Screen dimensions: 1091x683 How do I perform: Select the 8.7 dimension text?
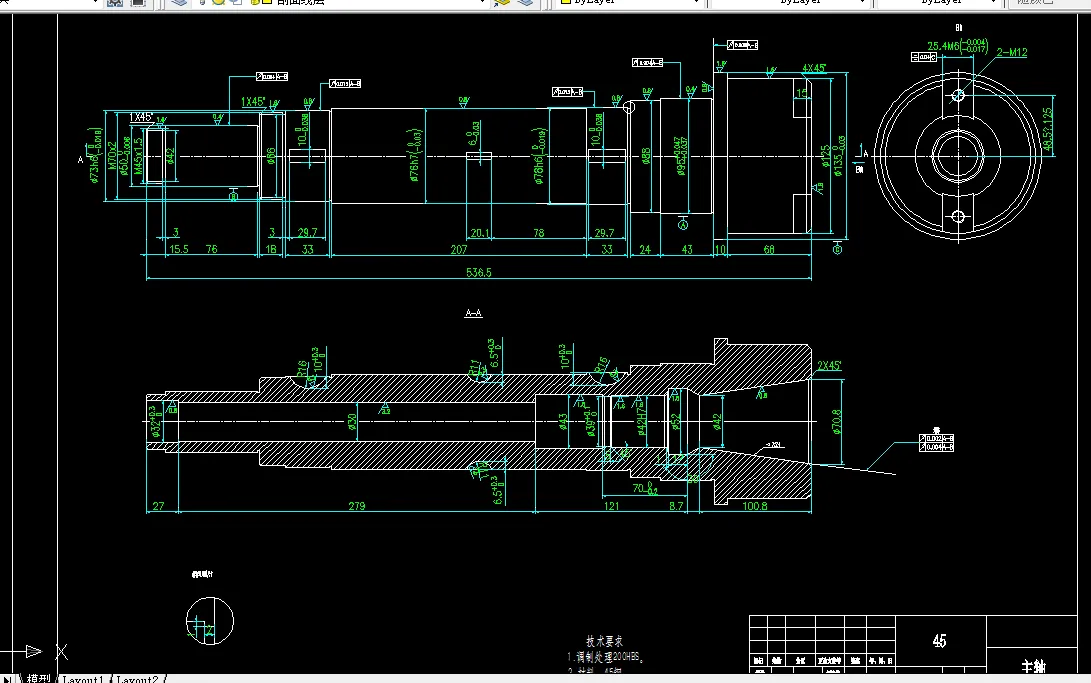676,506
